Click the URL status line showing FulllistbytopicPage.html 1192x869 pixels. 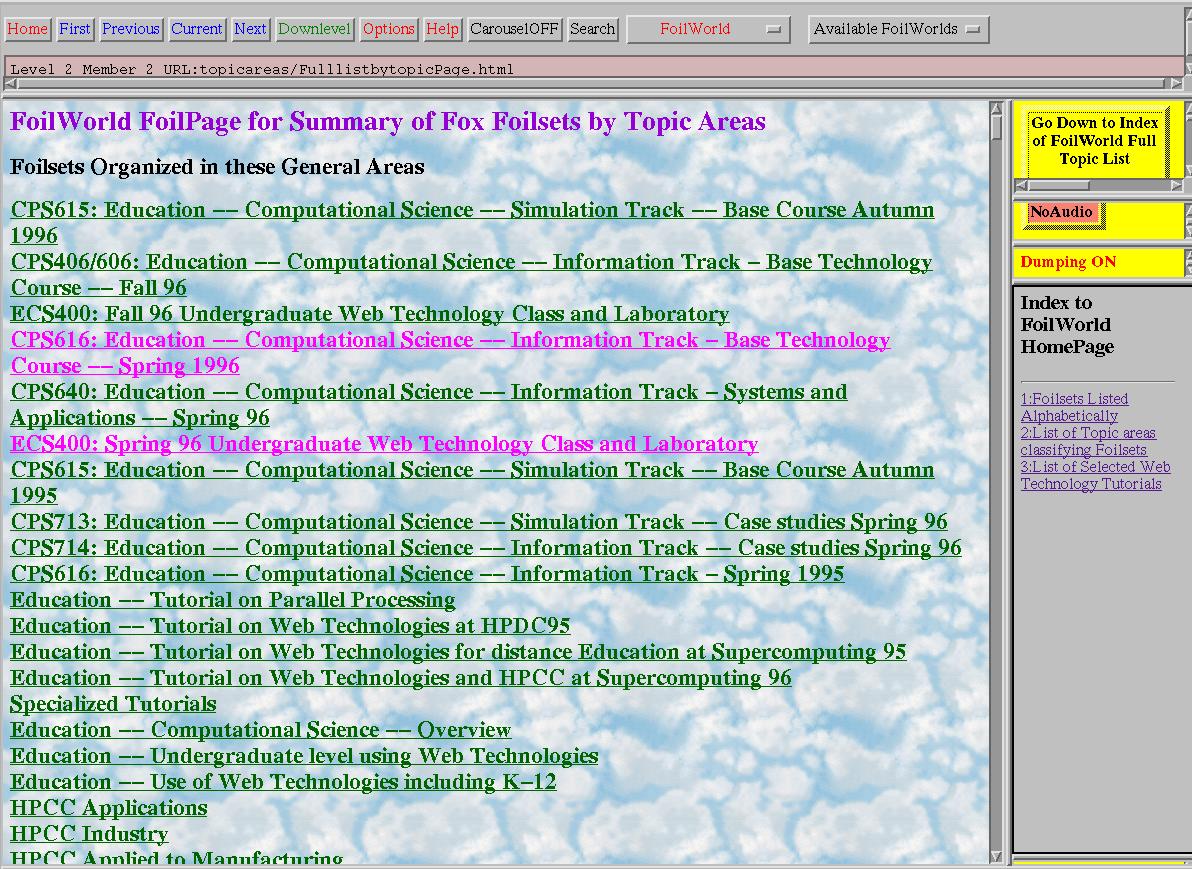[x=593, y=69]
